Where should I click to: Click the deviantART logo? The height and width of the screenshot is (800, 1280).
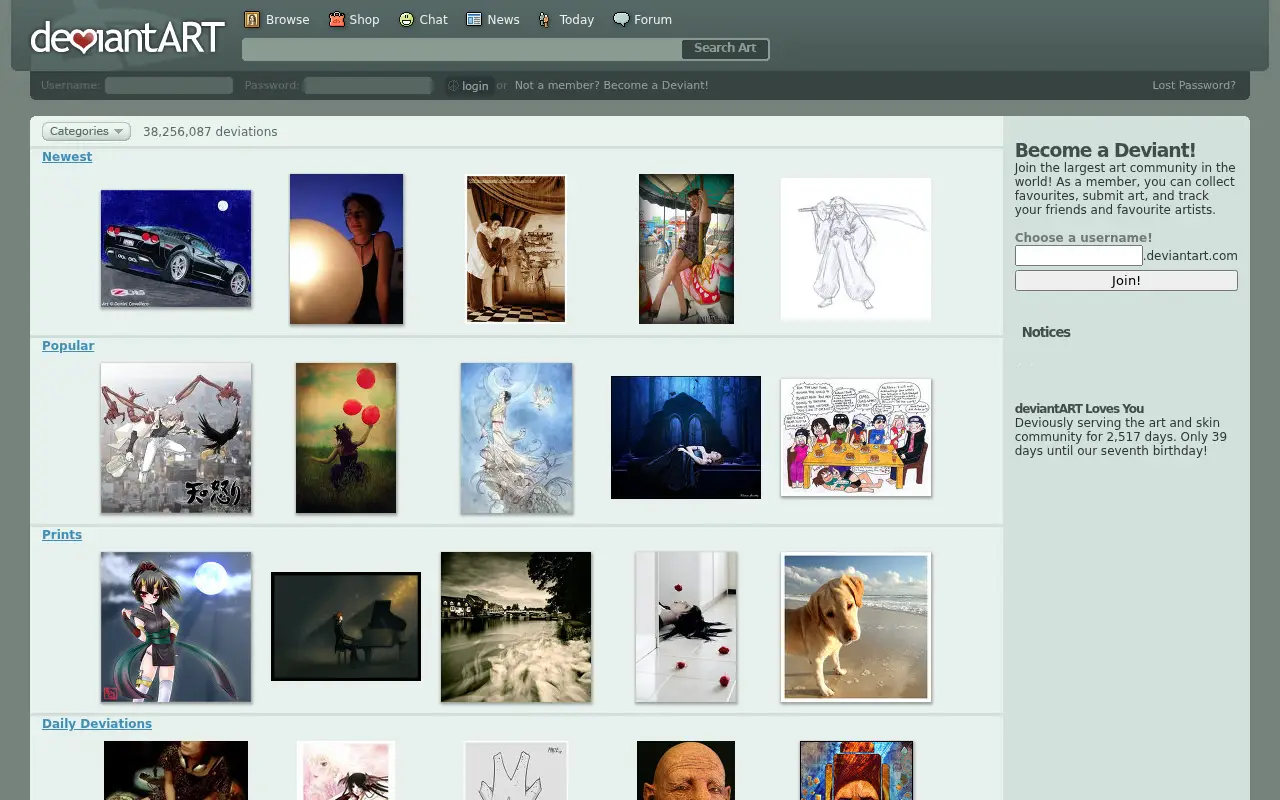coord(127,38)
